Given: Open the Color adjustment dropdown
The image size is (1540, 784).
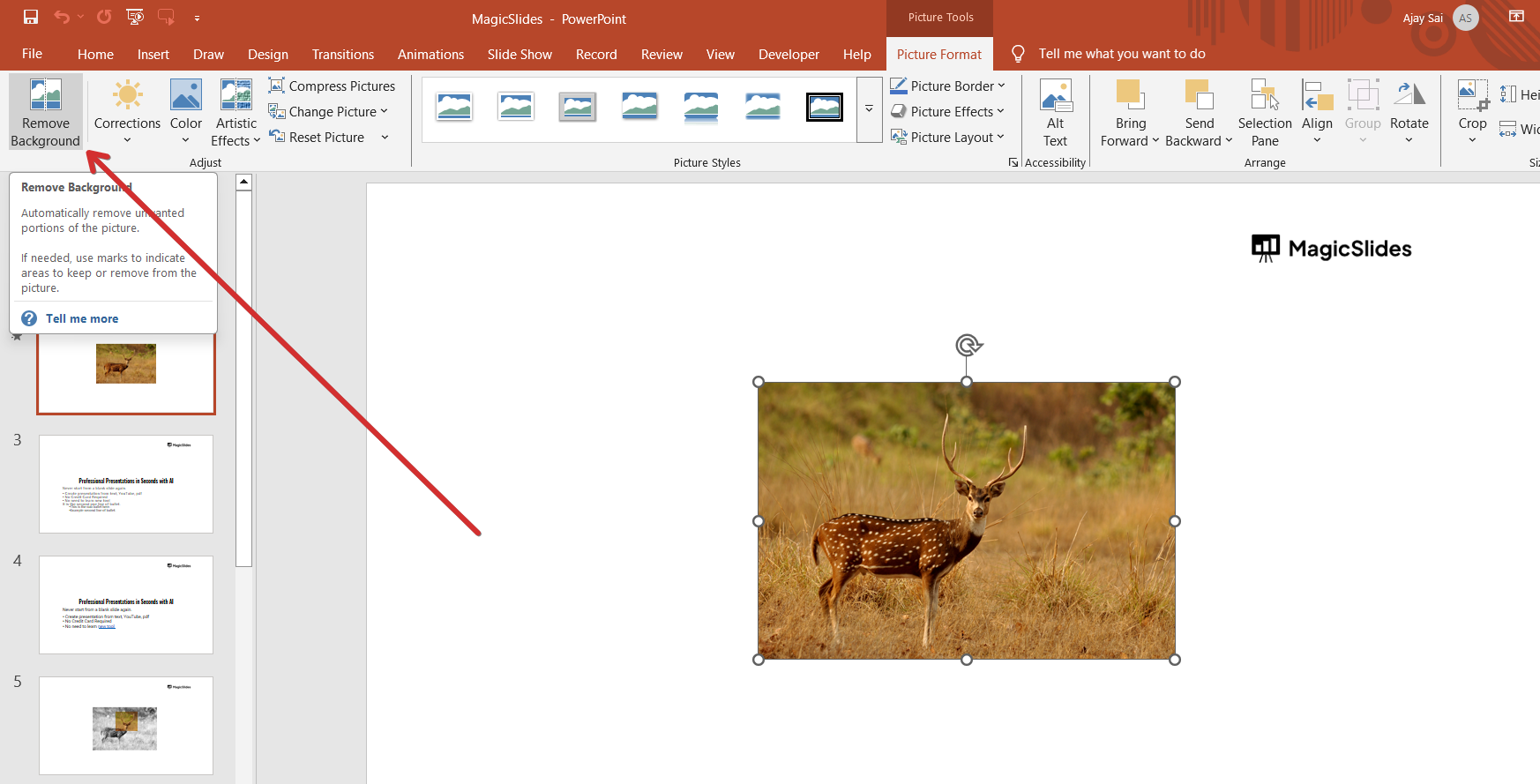Looking at the screenshot, I should click(185, 112).
